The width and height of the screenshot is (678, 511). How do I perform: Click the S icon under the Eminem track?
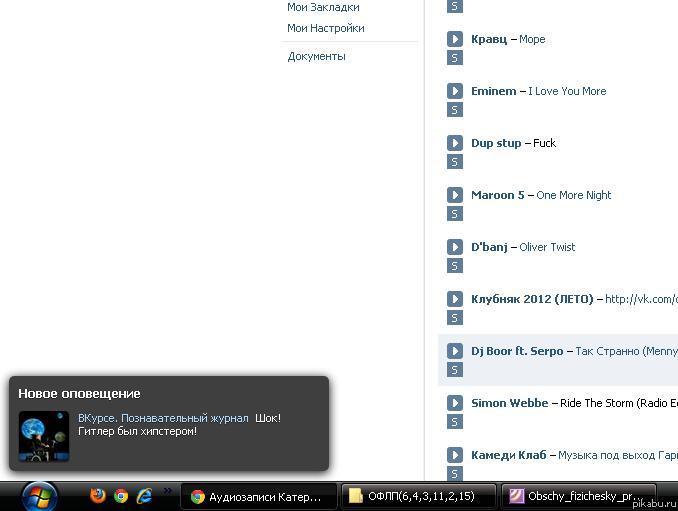point(454,110)
